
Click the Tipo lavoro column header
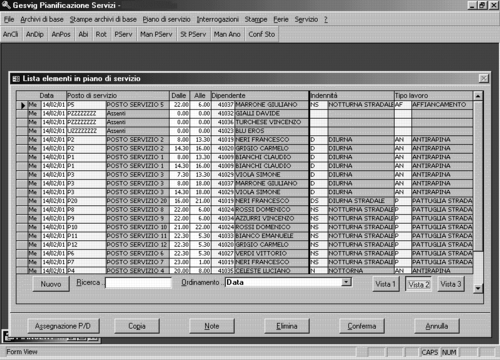(433, 96)
